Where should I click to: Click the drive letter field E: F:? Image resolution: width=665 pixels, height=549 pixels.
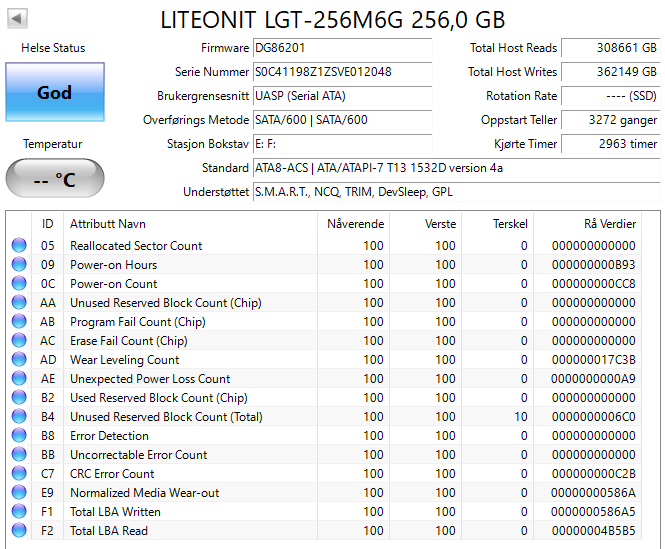point(343,144)
